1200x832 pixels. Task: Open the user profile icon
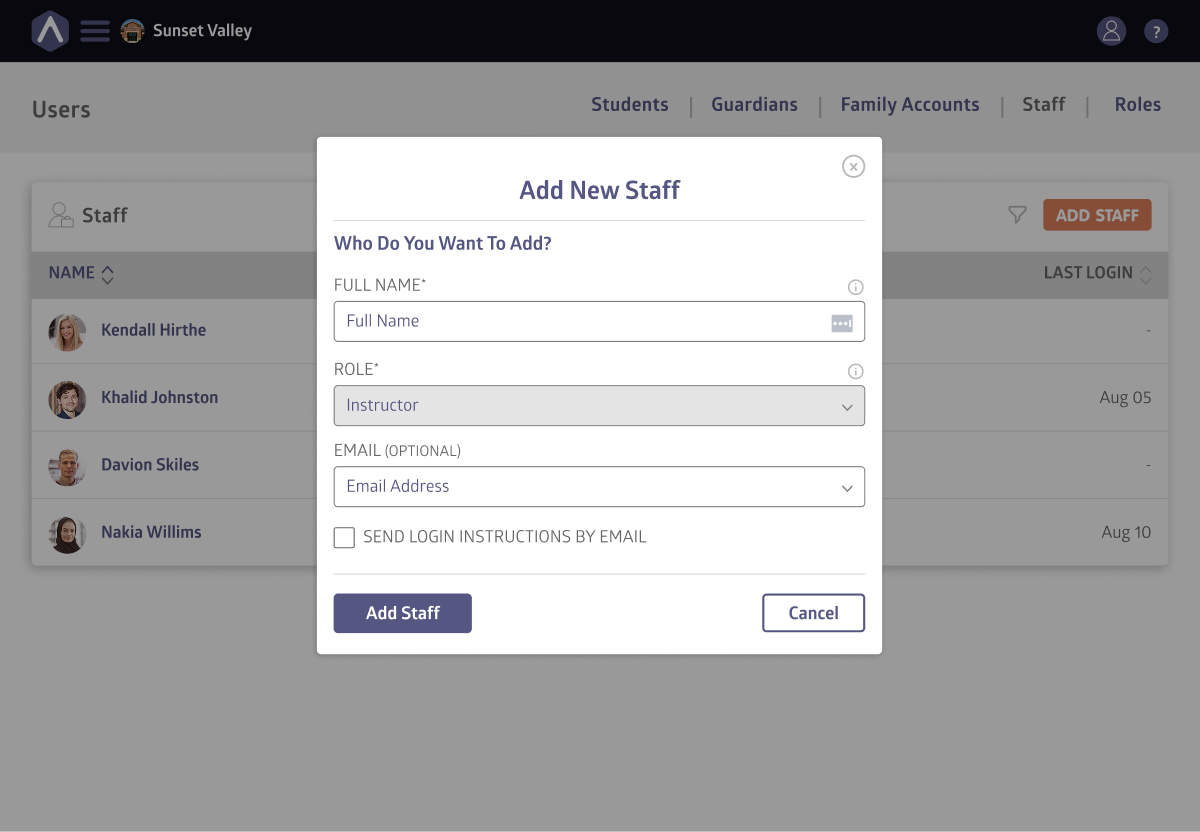coord(1111,31)
